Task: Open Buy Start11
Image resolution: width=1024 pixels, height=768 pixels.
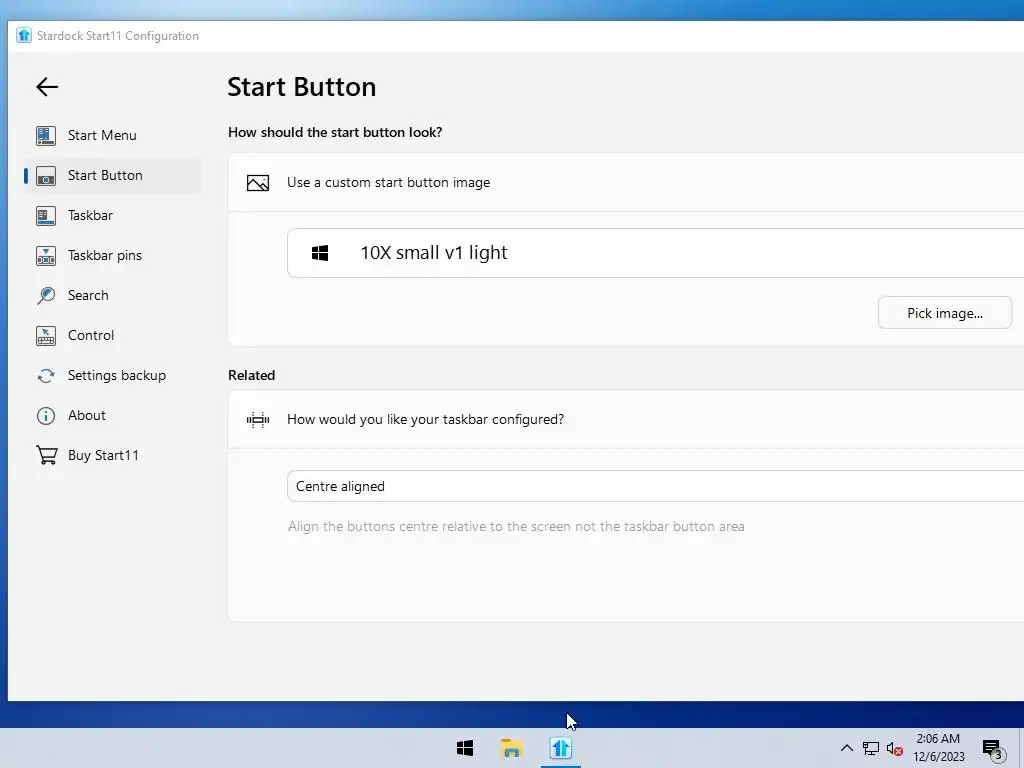Action: point(112,455)
